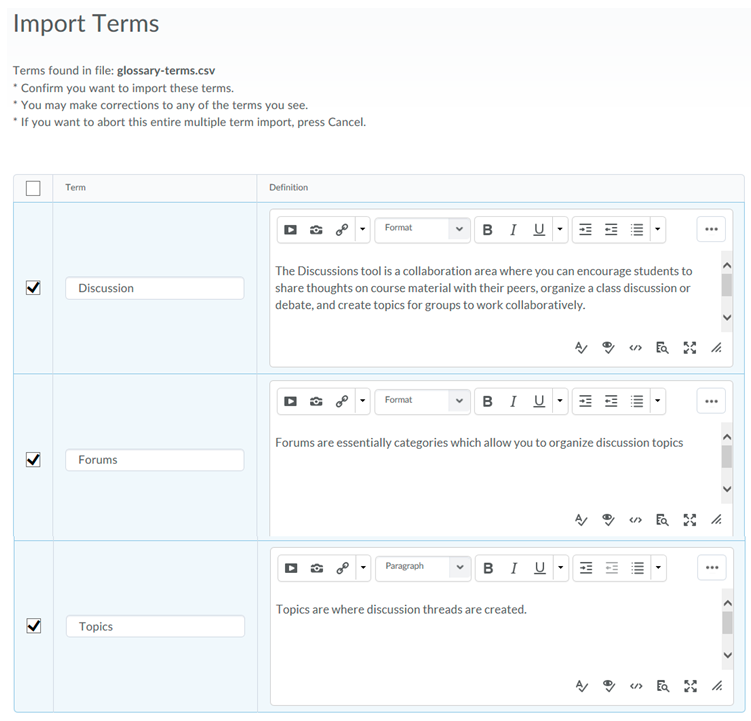This screenshot has width=751, height=721.
Task: Show more actions in Discussion editor toolbar
Action: 711,229
